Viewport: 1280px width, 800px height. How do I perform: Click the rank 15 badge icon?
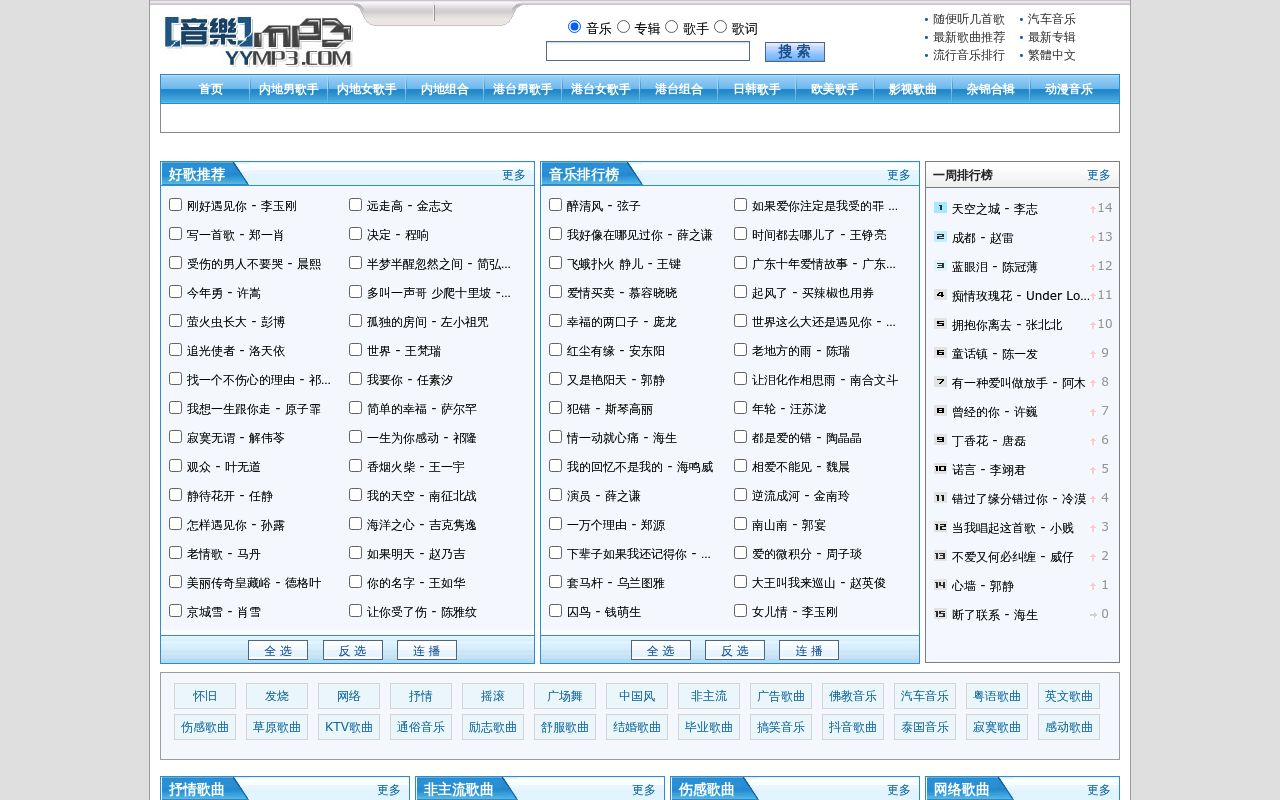point(940,614)
